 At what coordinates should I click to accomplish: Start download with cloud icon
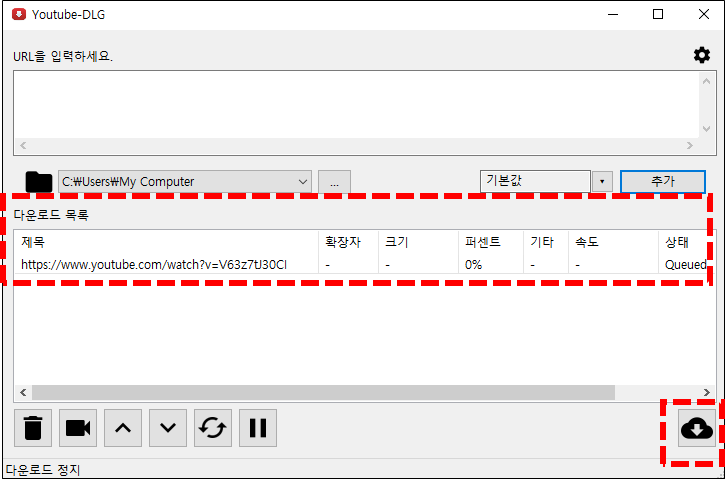(x=697, y=428)
